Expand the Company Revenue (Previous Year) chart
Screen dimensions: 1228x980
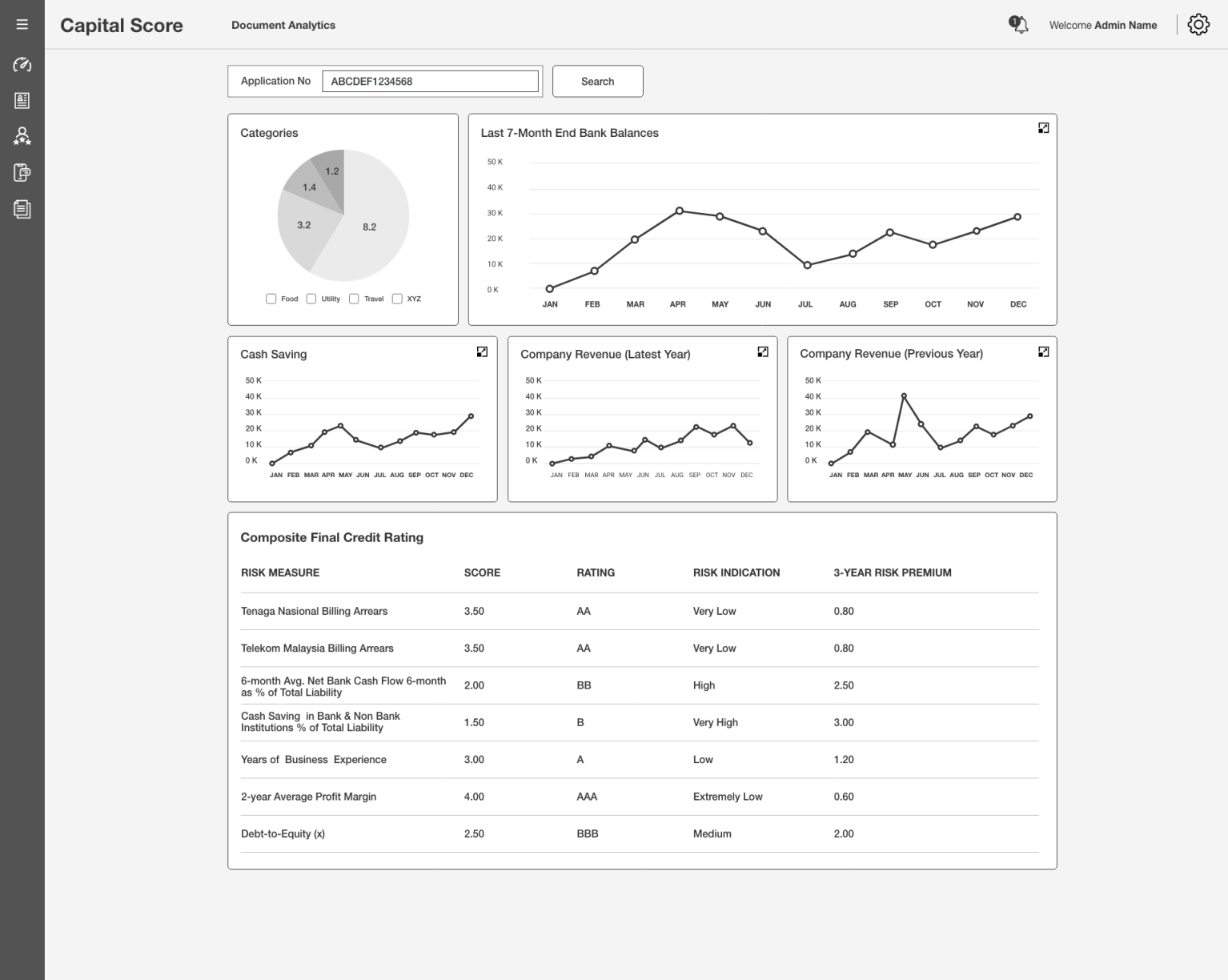(1043, 351)
